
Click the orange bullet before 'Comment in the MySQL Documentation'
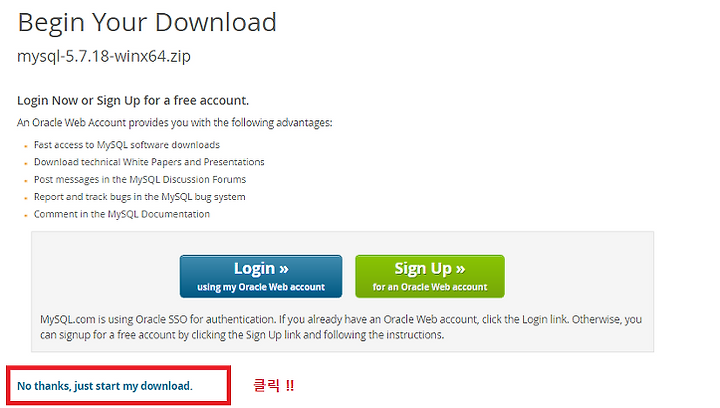tap(26, 216)
